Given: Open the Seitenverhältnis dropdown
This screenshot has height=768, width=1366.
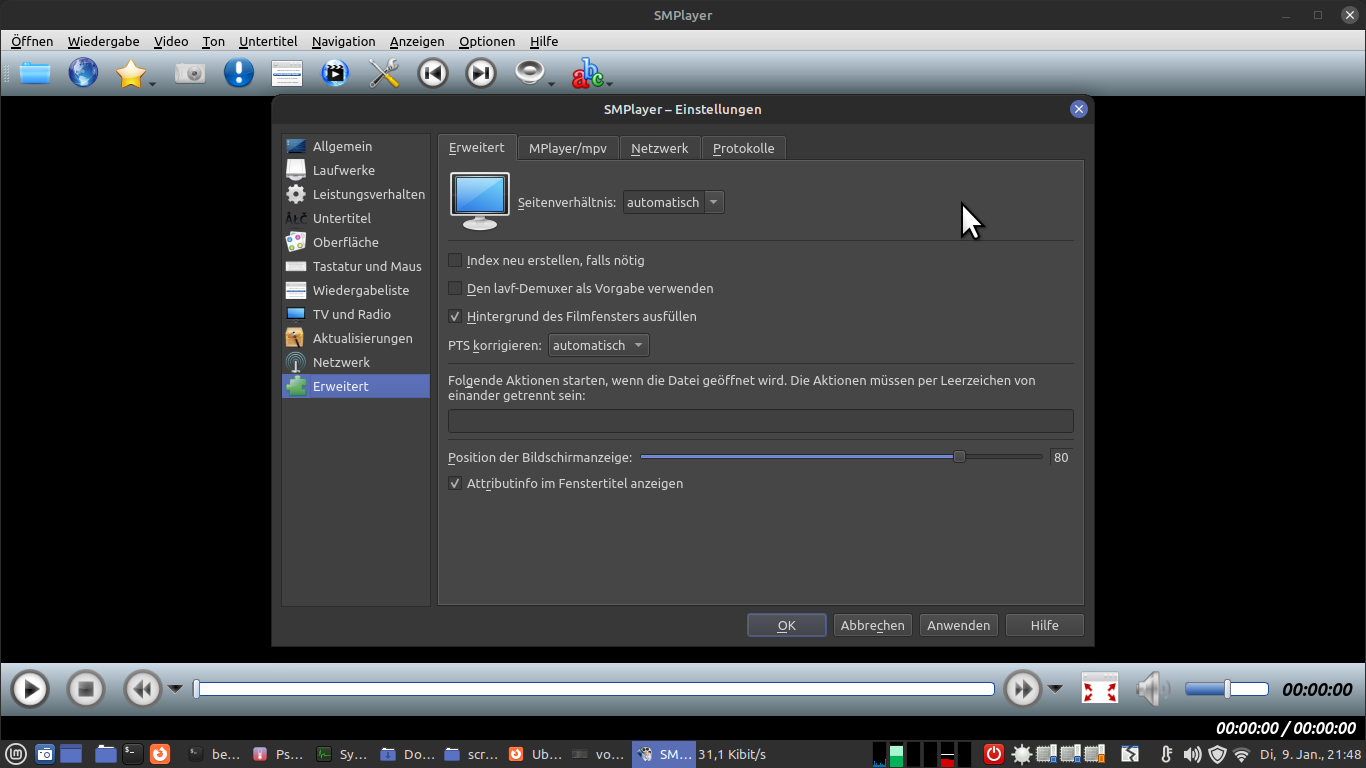Looking at the screenshot, I should tap(673, 202).
